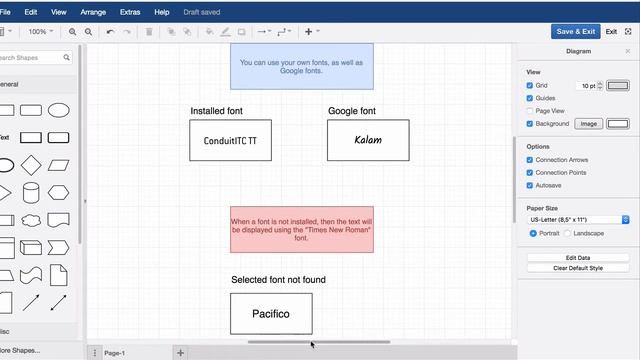Open the insert plus dropdown
This screenshot has height=360, width=640.
312,31
